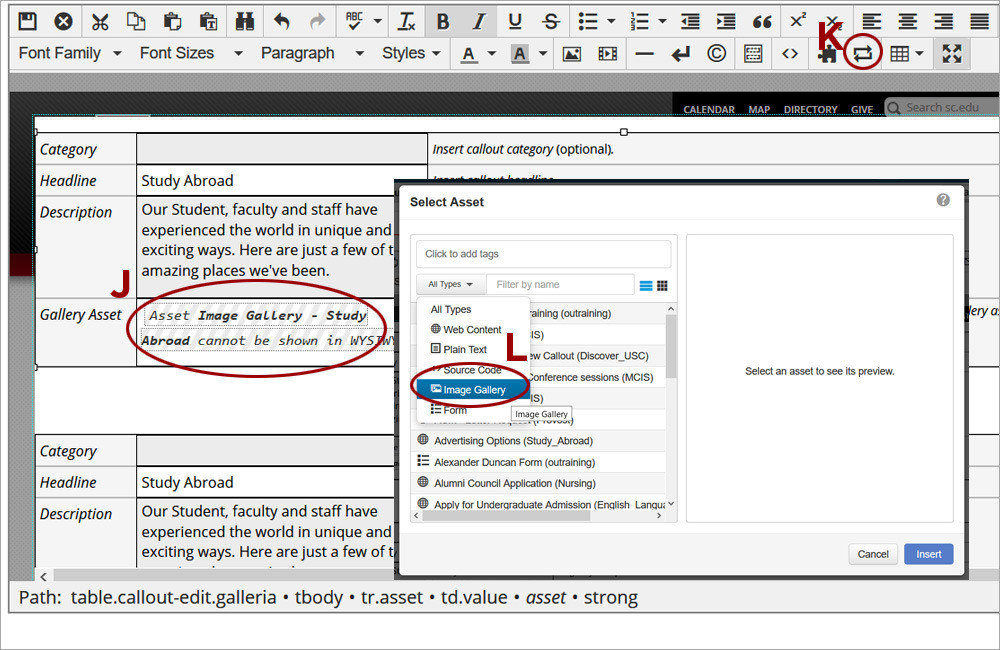Click Cancel in Select Asset dialog
Screen dimensions: 1000x650
click(x=873, y=554)
